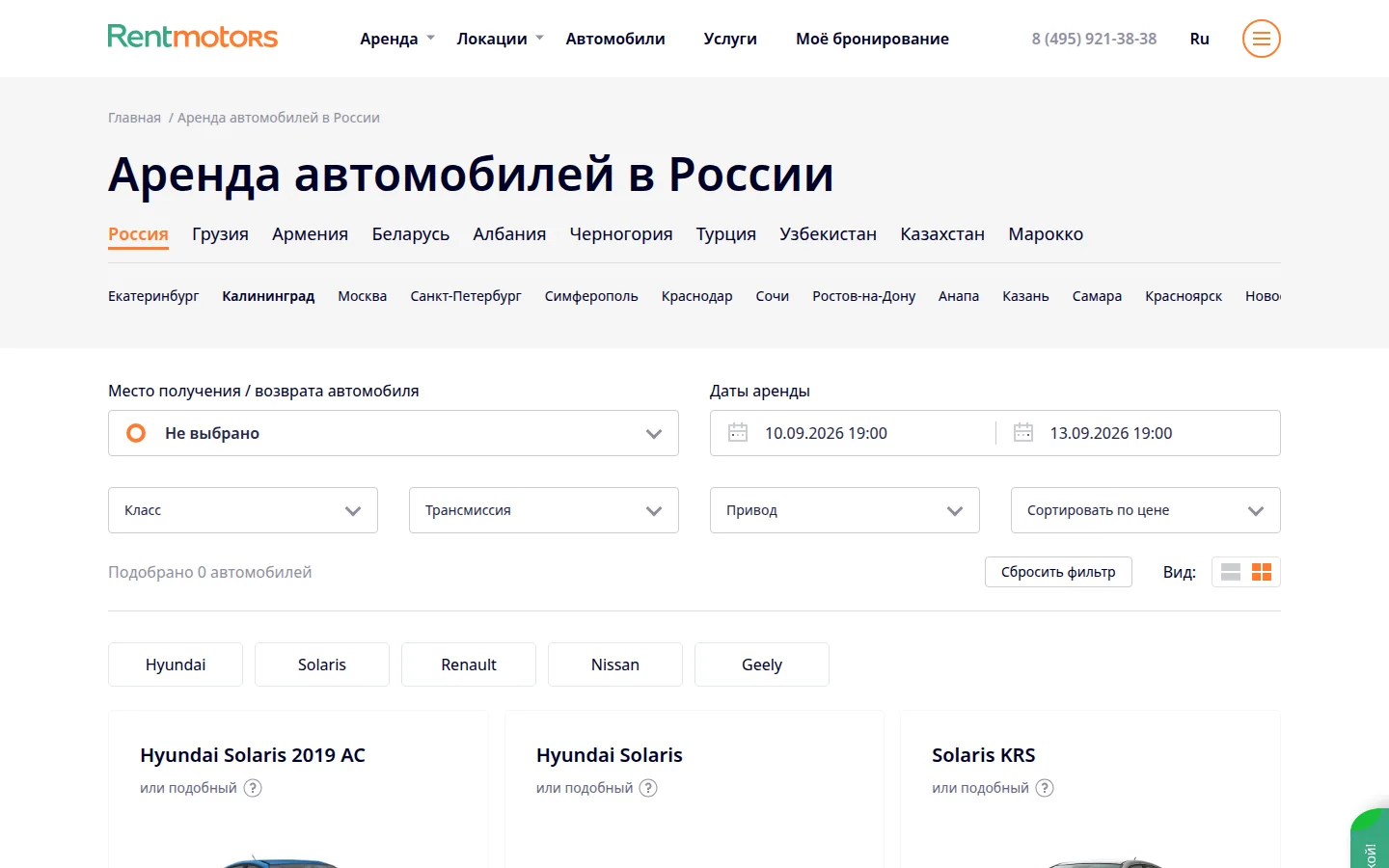The height and width of the screenshot is (868, 1389).
Task: Open the pickup location dropdown Не выбрано
Action: [x=394, y=433]
